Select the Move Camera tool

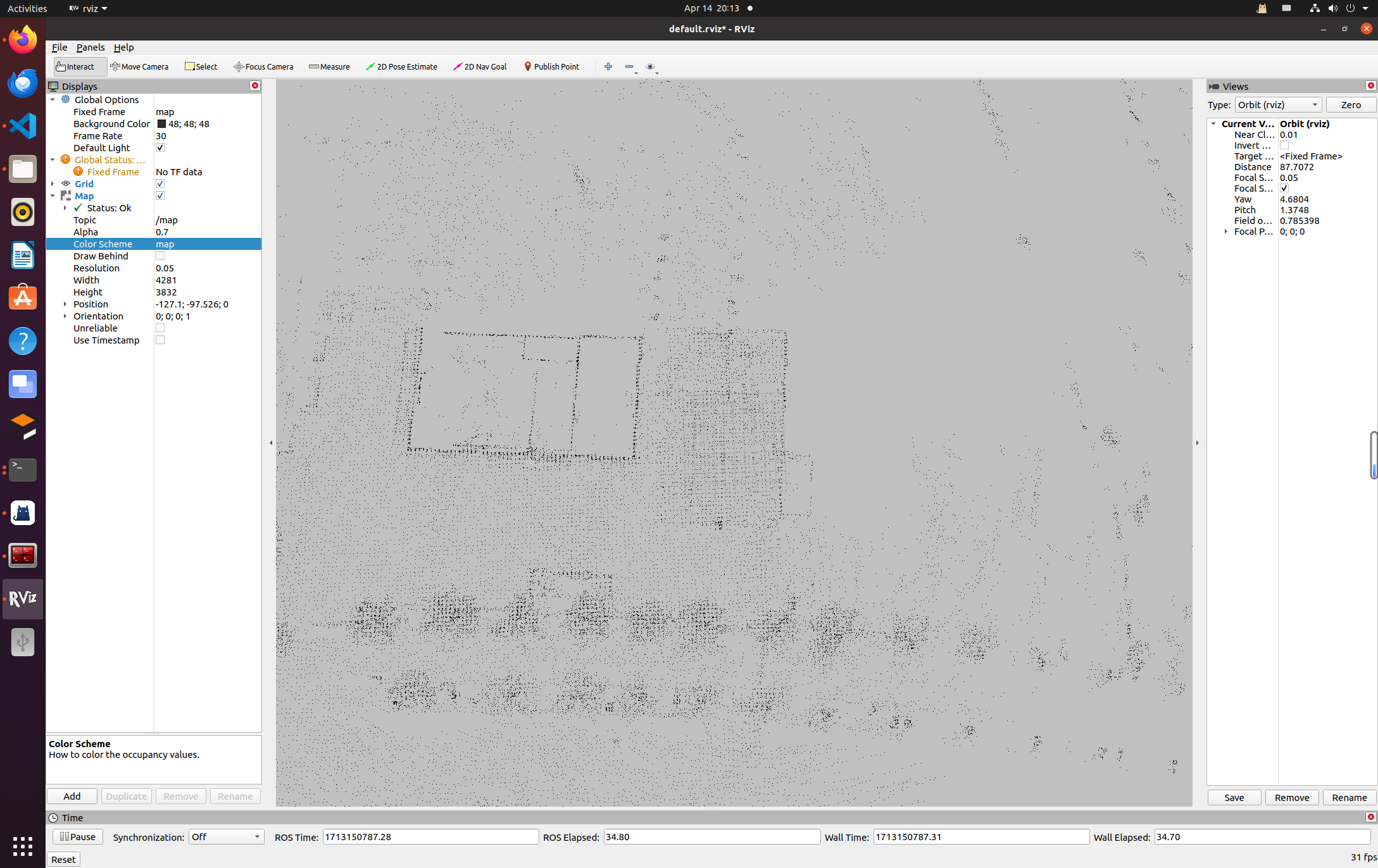139,66
